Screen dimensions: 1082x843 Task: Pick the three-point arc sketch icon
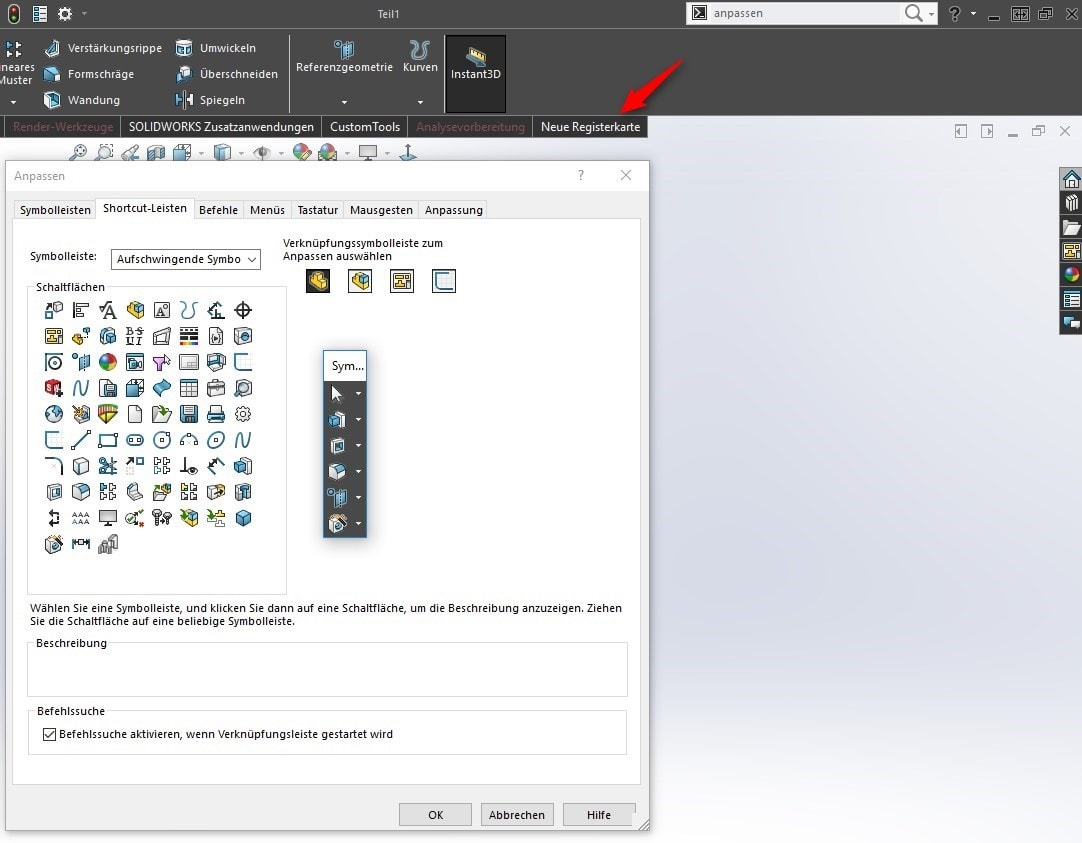point(188,440)
